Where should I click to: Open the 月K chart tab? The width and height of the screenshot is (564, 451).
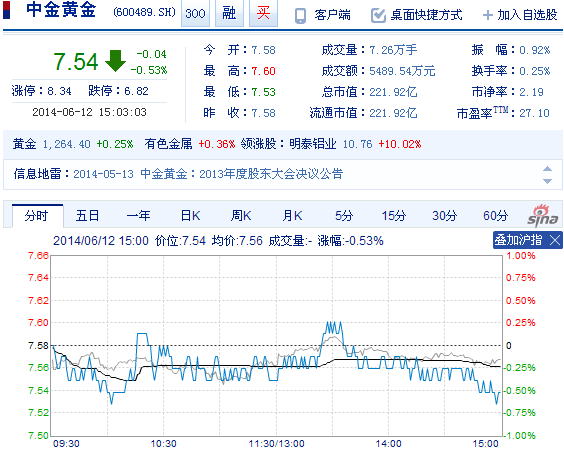click(292, 216)
